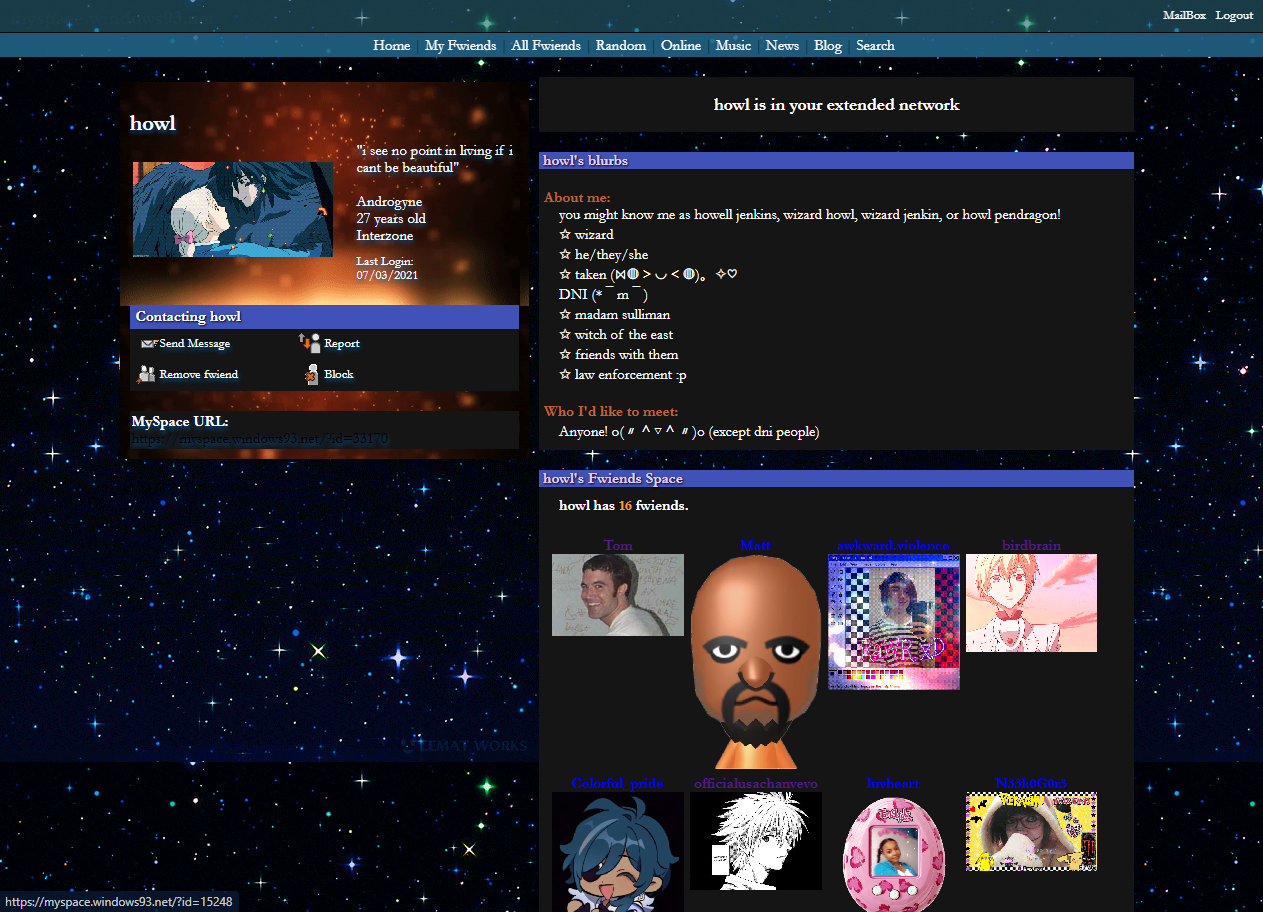
Task: Open All Fwiends list
Action: 546,46
